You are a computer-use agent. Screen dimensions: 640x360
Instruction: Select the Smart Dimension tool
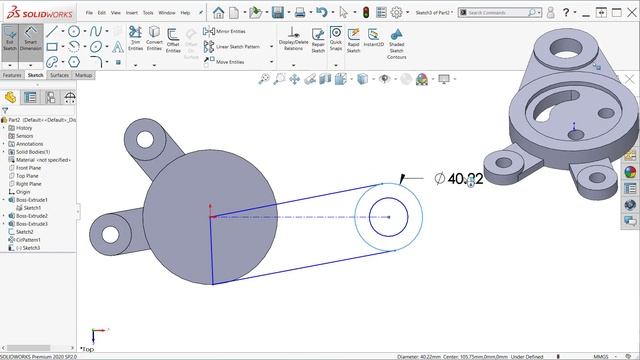click(31, 40)
